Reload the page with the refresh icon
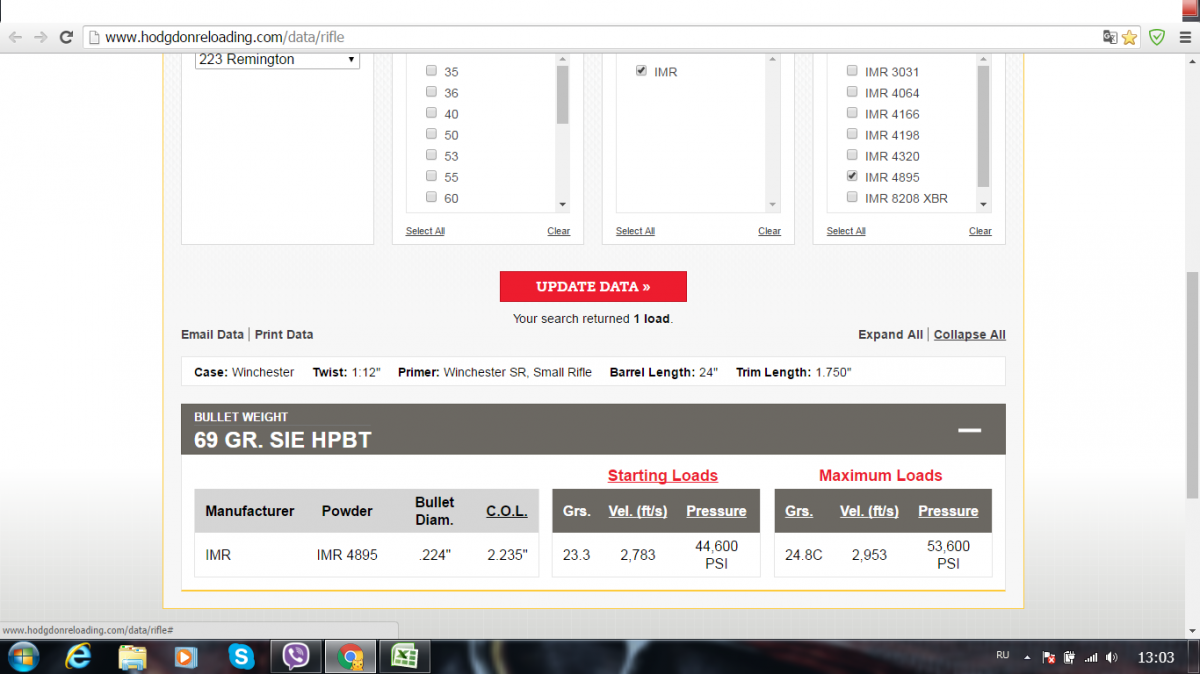 click(66, 37)
